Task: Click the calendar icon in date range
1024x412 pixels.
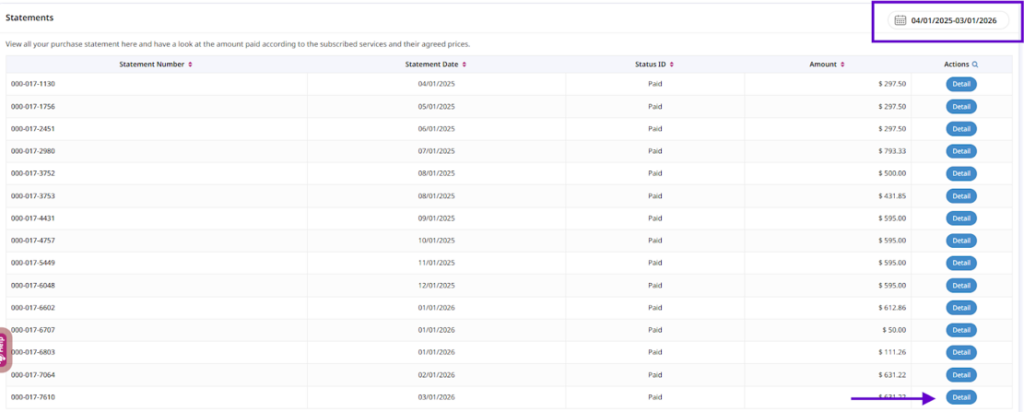Action: (x=900, y=20)
